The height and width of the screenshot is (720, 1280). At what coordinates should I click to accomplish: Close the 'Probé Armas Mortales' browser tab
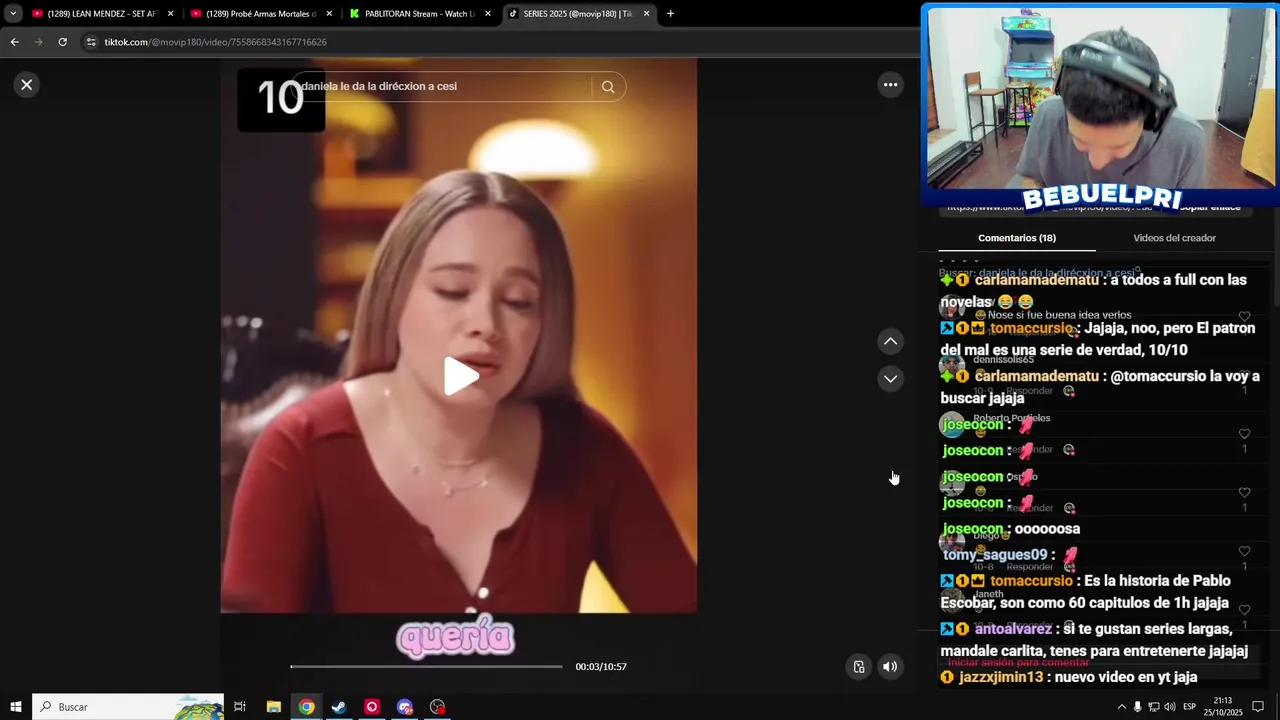coord(329,14)
